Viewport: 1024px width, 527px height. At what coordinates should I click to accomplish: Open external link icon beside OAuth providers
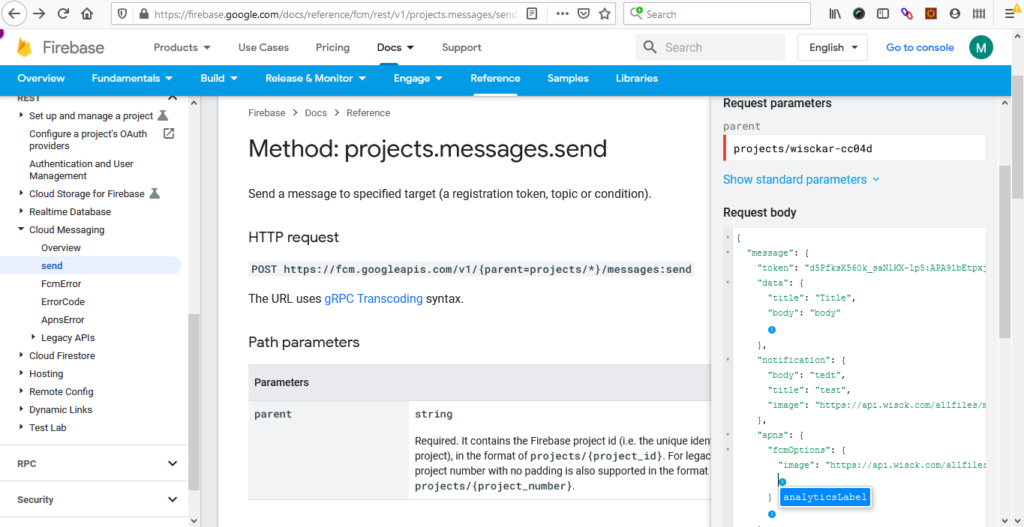tap(169, 134)
